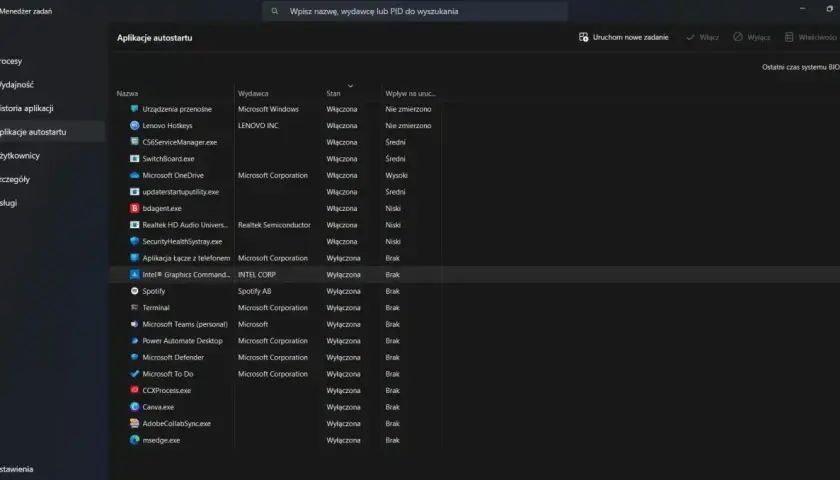
Task: Click the Włącz button
Action: [x=702, y=38]
